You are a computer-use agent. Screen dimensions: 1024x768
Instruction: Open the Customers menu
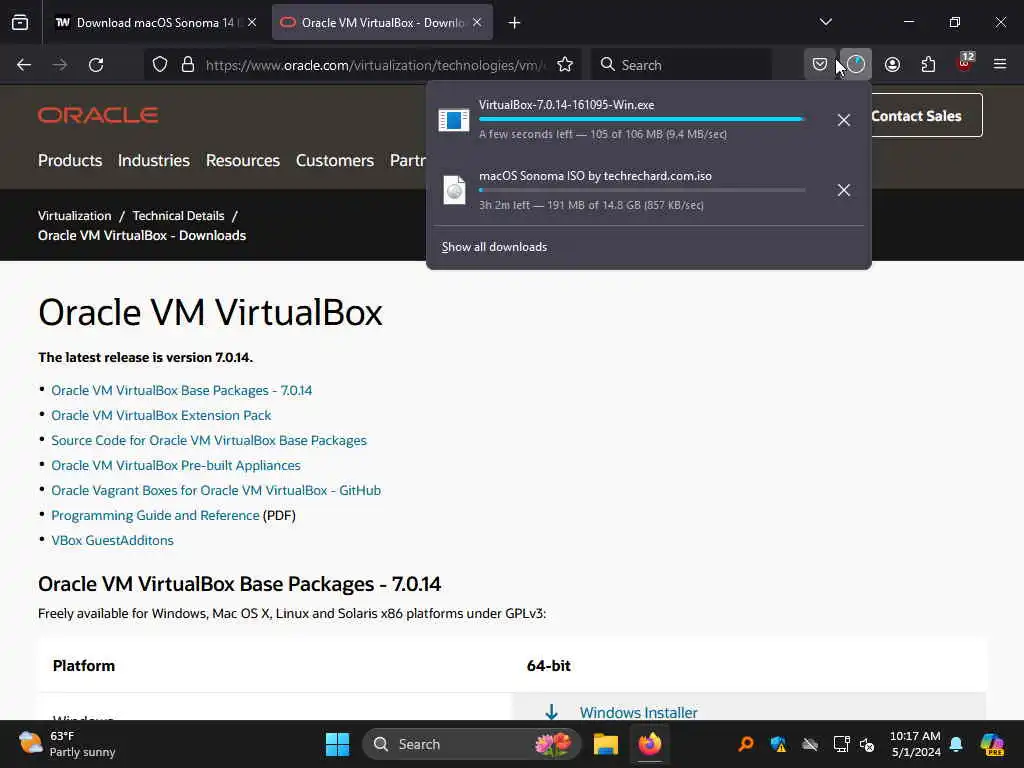(335, 160)
